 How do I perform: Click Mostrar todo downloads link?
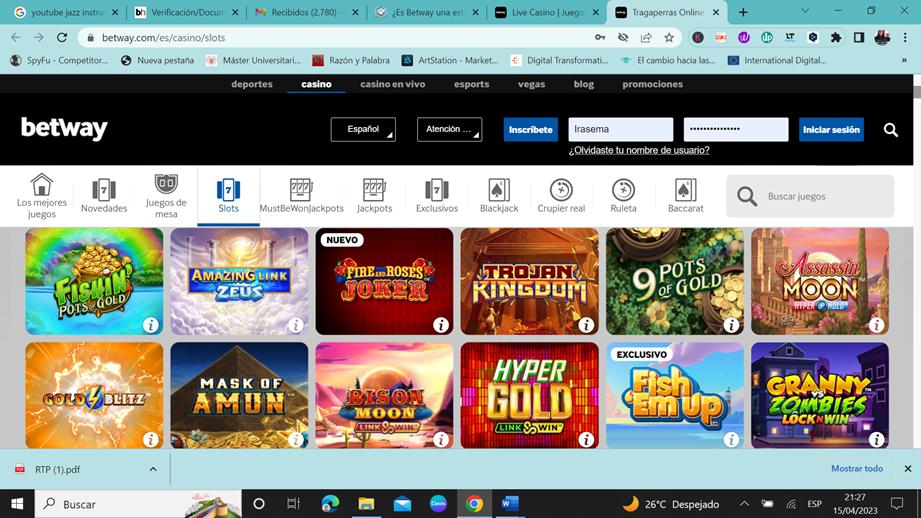tap(856, 469)
